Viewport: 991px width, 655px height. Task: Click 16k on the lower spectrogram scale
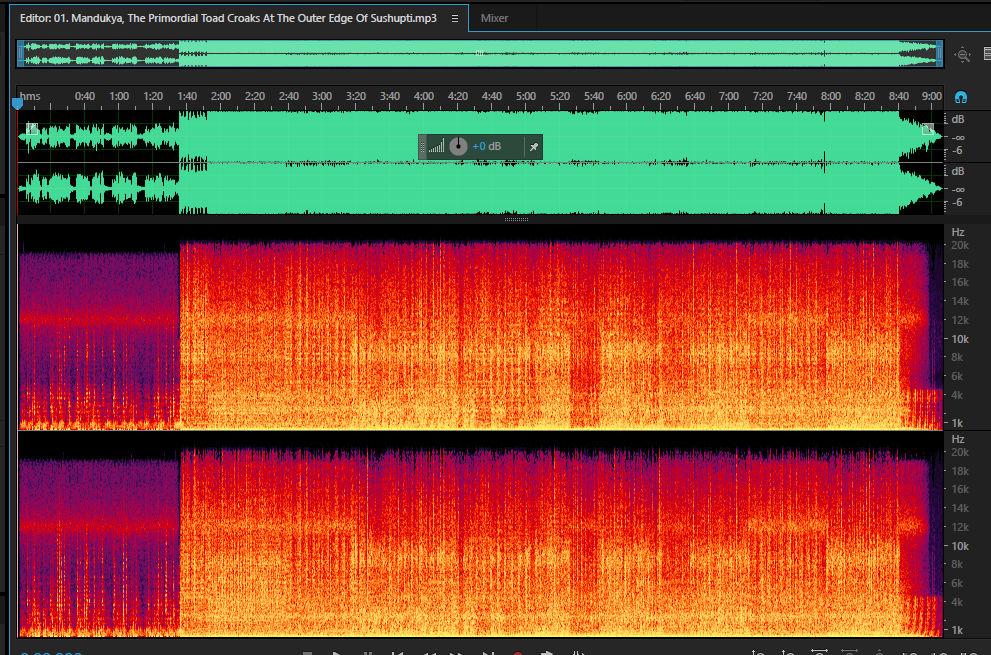tap(960, 489)
